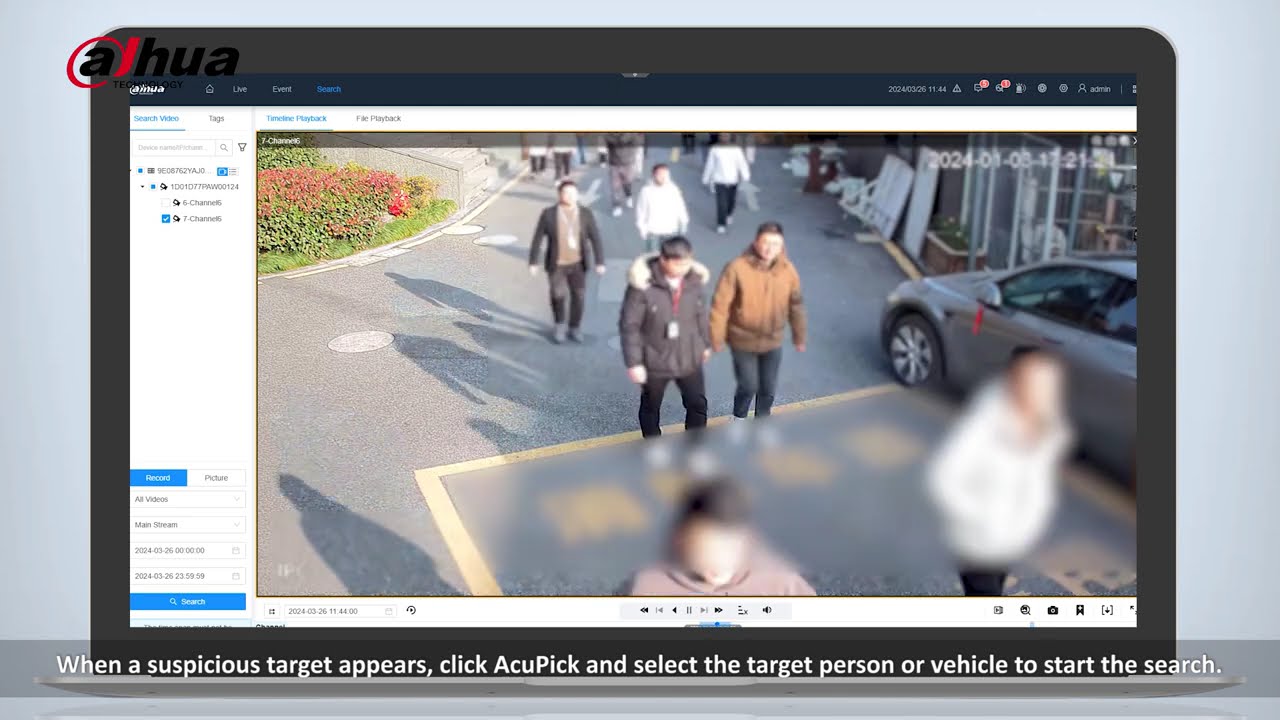The width and height of the screenshot is (1280, 720).
Task: Open the settings gear icon in the header
Action: [x=1063, y=88]
